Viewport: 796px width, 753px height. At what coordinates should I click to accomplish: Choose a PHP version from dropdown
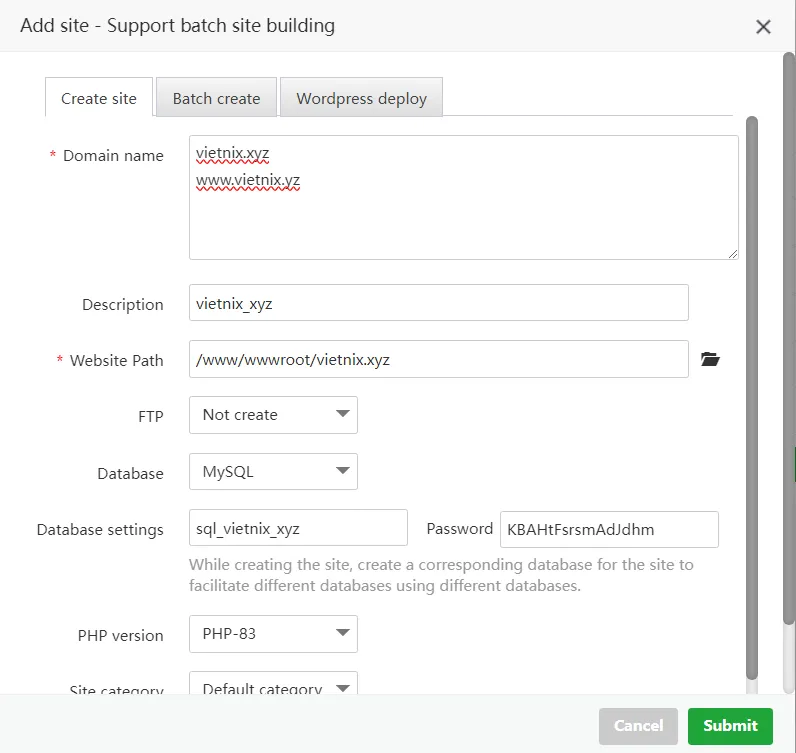click(x=273, y=634)
